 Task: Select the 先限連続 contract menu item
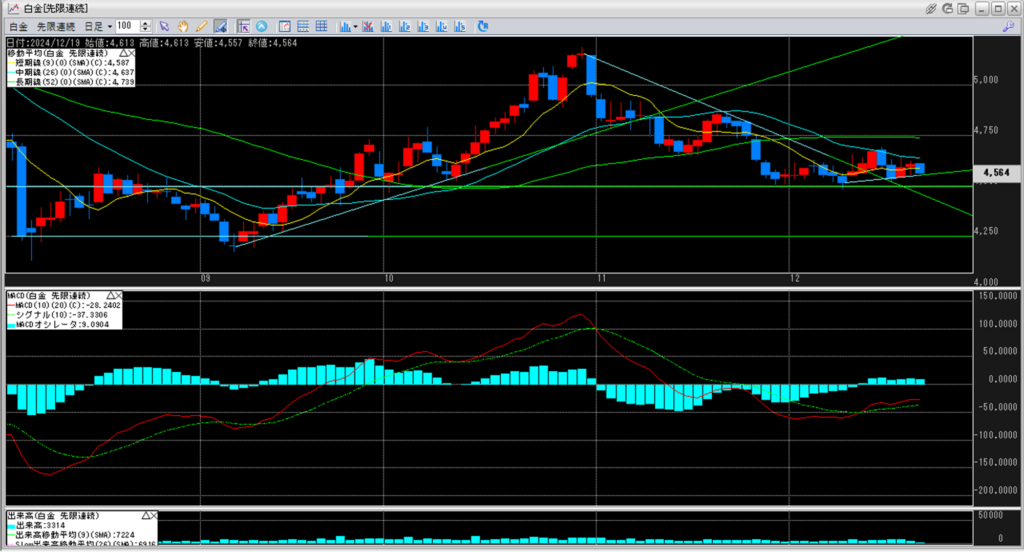tap(57, 25)
